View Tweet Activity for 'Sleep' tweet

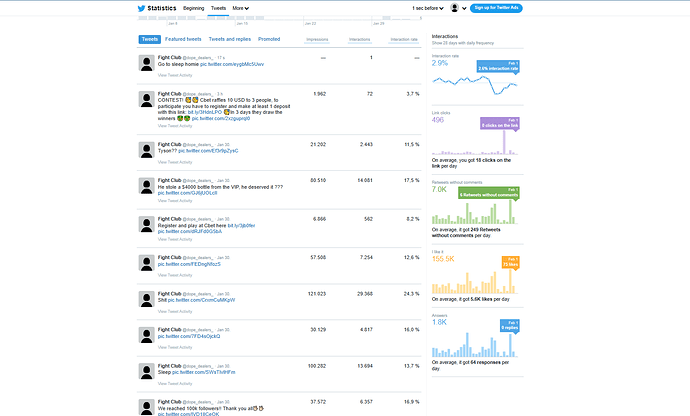coord(175,384)
